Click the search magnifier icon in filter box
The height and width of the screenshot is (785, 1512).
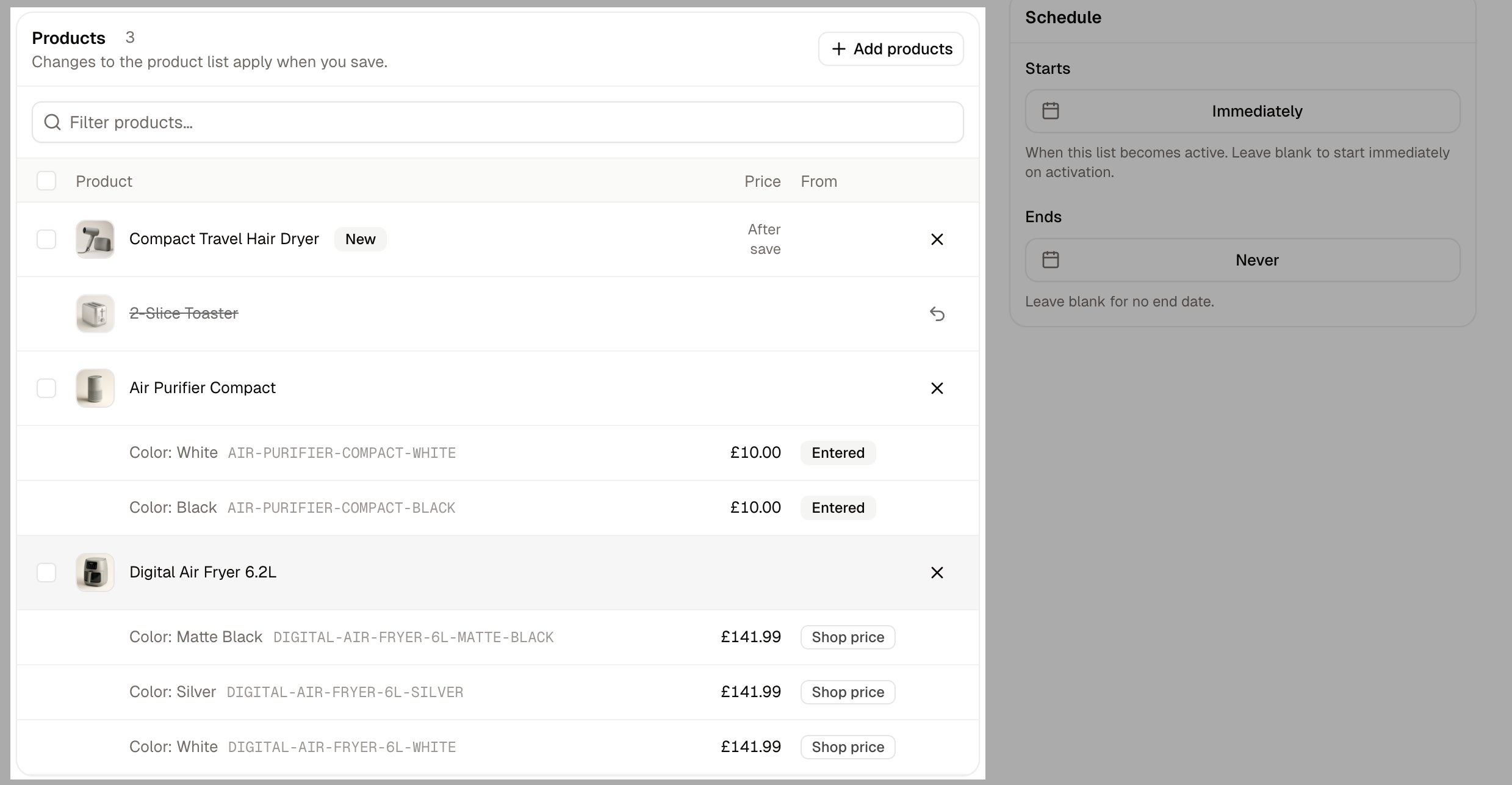tap(52, 122)
